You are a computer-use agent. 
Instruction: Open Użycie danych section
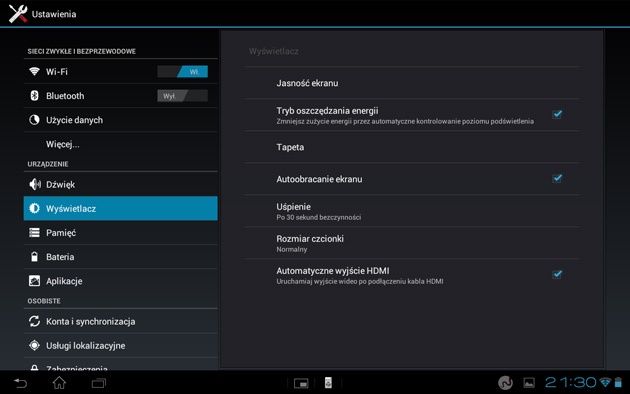[121, 120]
